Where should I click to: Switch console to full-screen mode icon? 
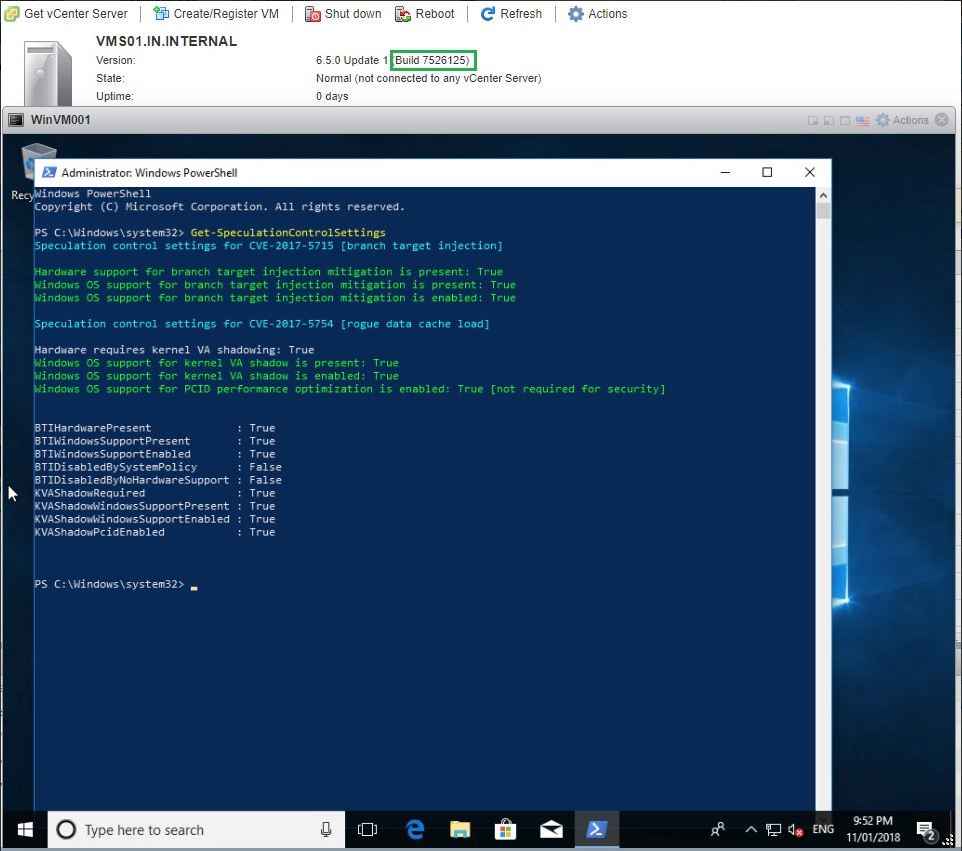tap(845, 121)
